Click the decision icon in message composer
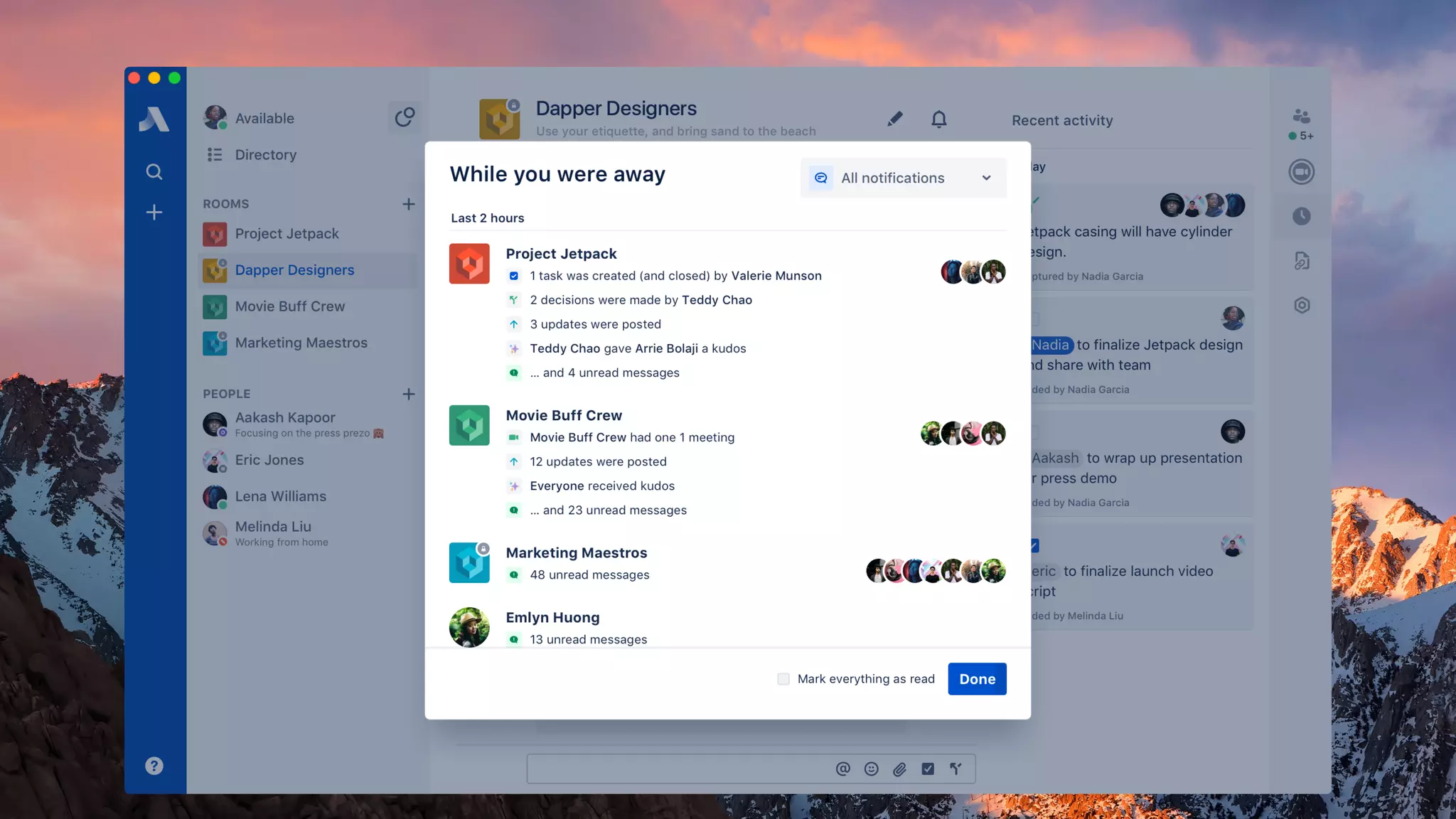Viewport: 1456px width, 819px height. 955,769
